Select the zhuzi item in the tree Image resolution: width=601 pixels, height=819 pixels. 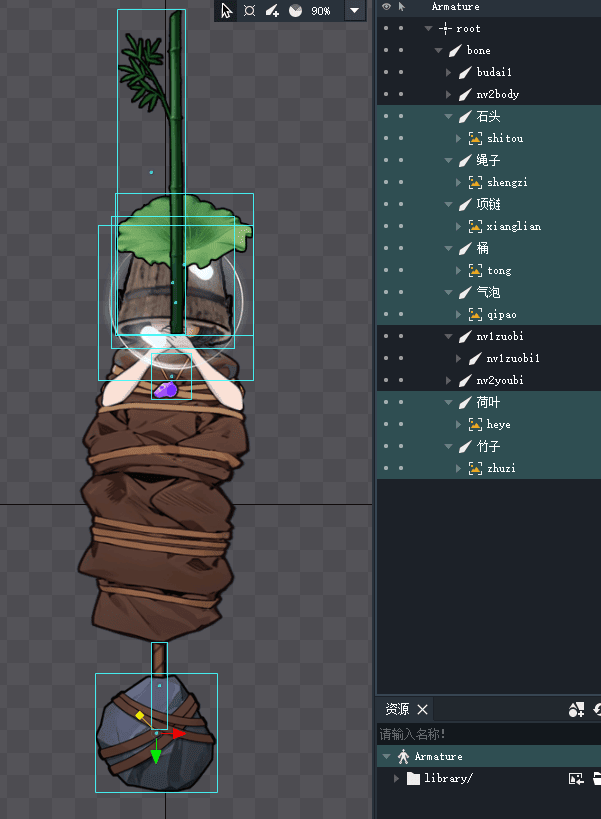coord(500,468)
